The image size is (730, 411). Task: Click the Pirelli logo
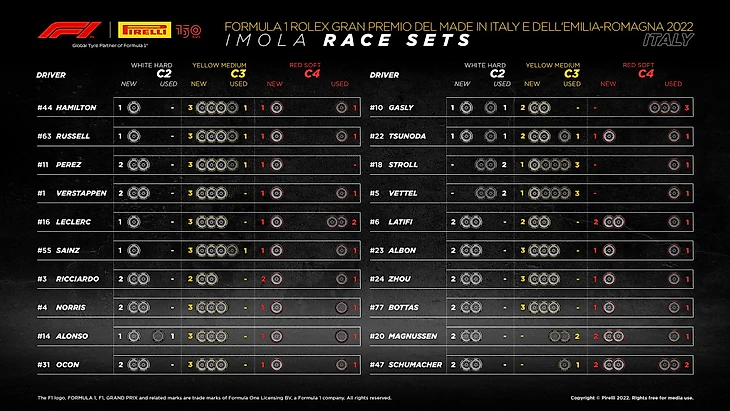[146, 30]
